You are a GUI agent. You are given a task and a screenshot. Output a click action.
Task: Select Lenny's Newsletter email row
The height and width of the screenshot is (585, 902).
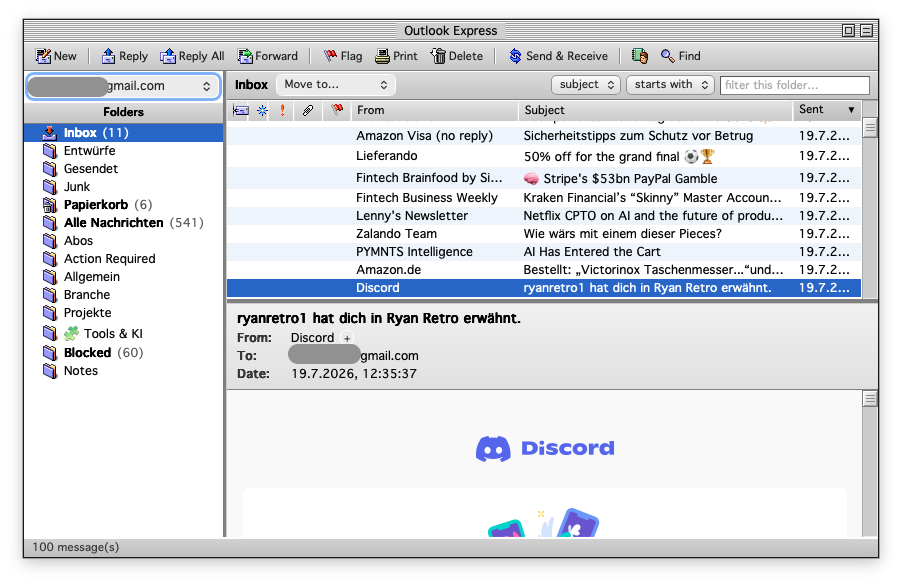544,216
